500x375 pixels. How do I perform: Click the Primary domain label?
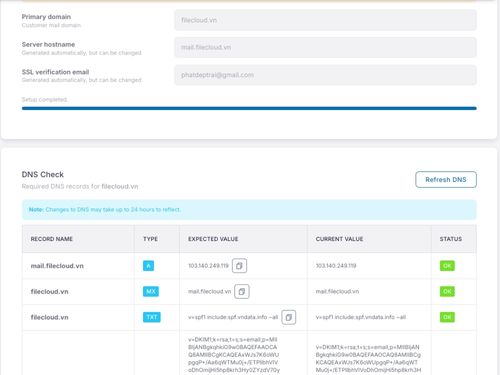(x=46, y=17)
